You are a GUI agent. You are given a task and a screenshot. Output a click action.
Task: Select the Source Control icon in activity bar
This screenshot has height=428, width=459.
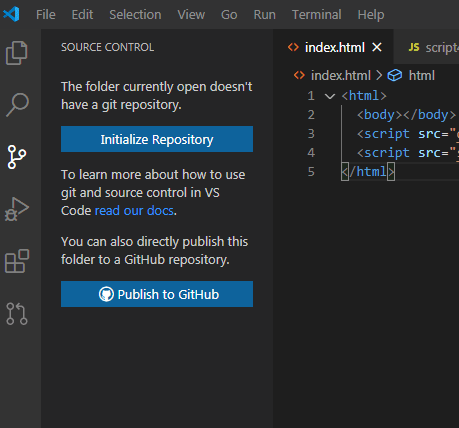pos(17,157)
